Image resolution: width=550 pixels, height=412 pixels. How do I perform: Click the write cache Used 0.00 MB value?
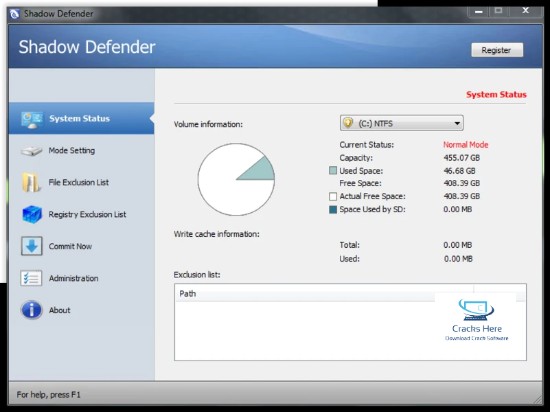(458, 259)
